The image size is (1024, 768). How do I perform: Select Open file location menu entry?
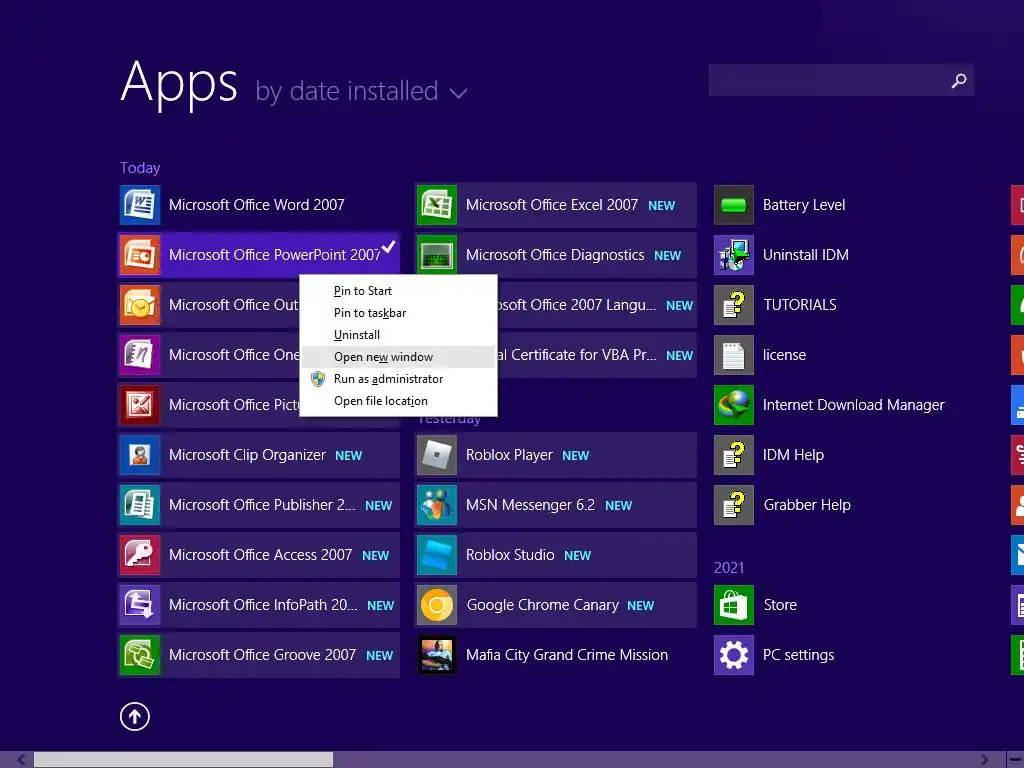(x=398, y=401)
